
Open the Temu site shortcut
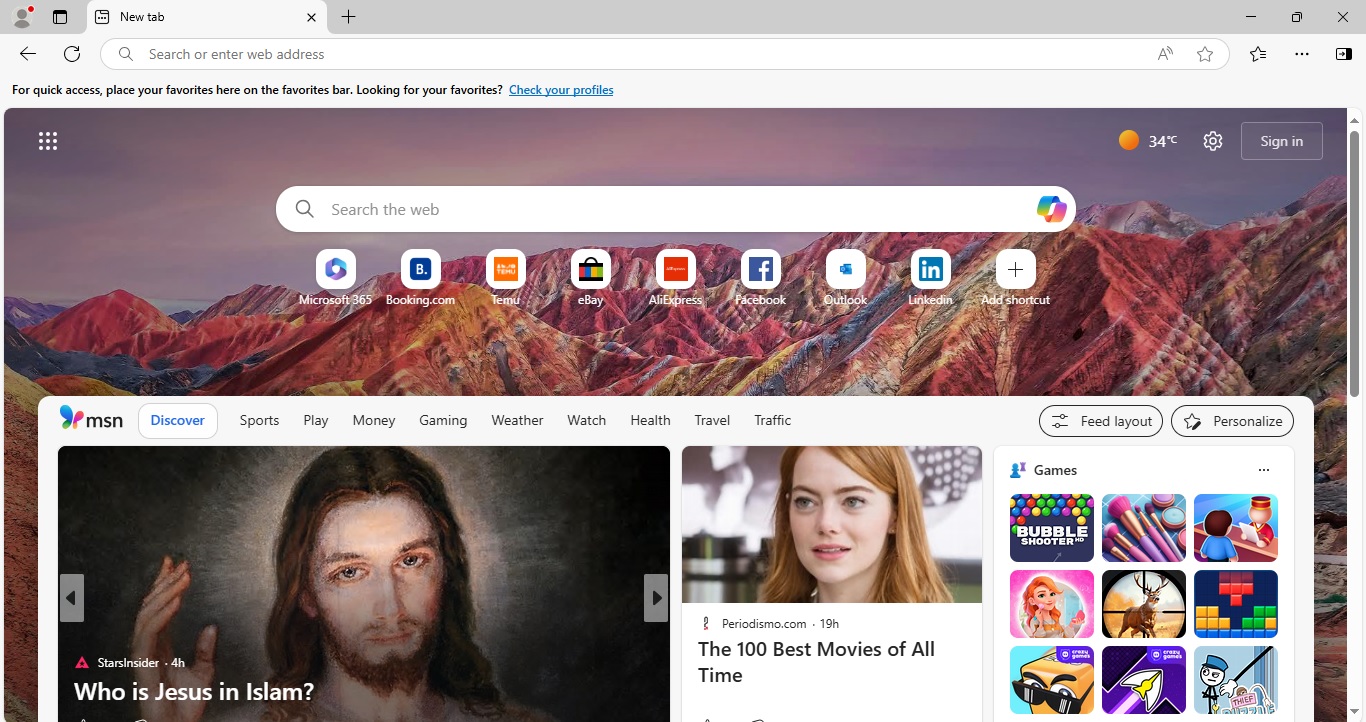tap(505, 270)
